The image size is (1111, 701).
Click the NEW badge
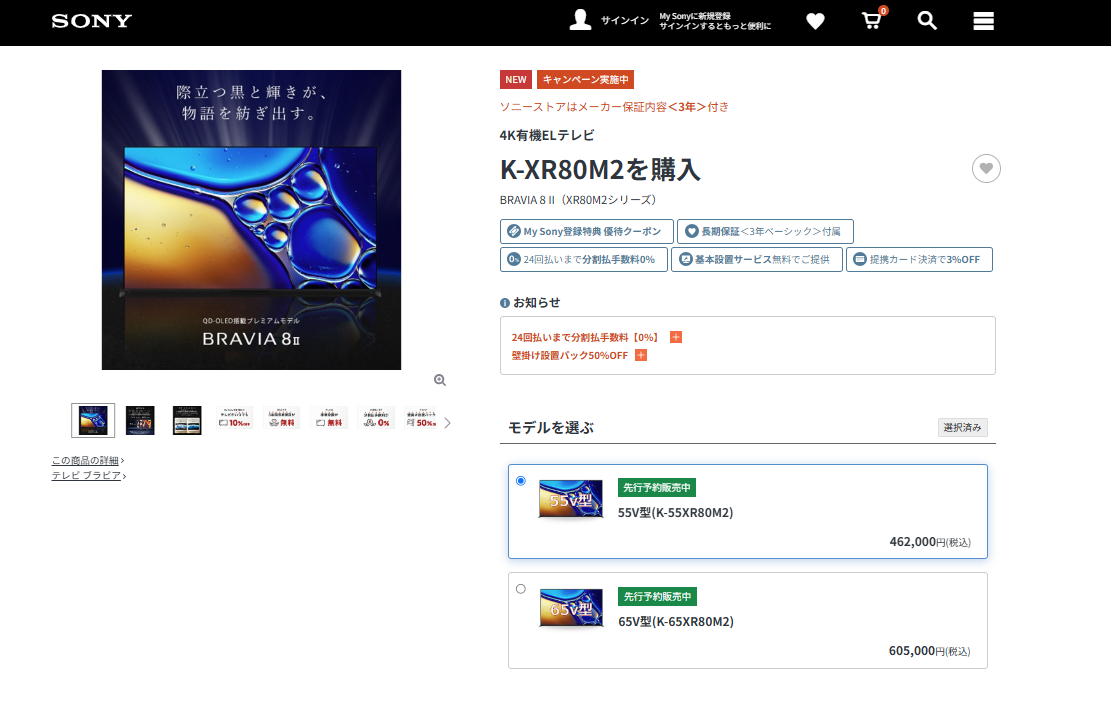tap(516, 79)
